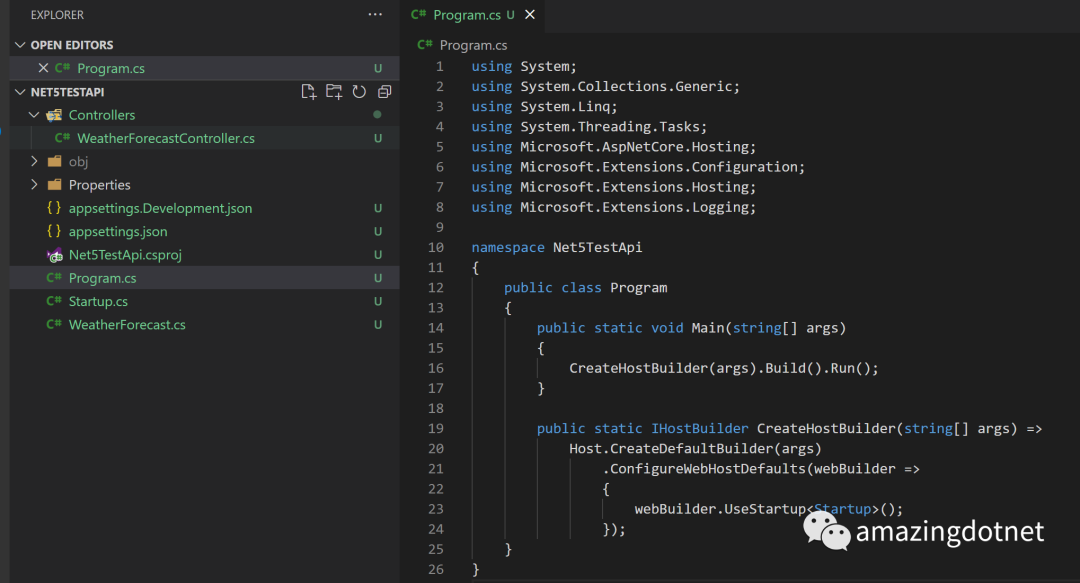Click the untracked U badge on Startup.cs
The width and height of the screenshot is (1080, 583).
(x=377, y=301)
